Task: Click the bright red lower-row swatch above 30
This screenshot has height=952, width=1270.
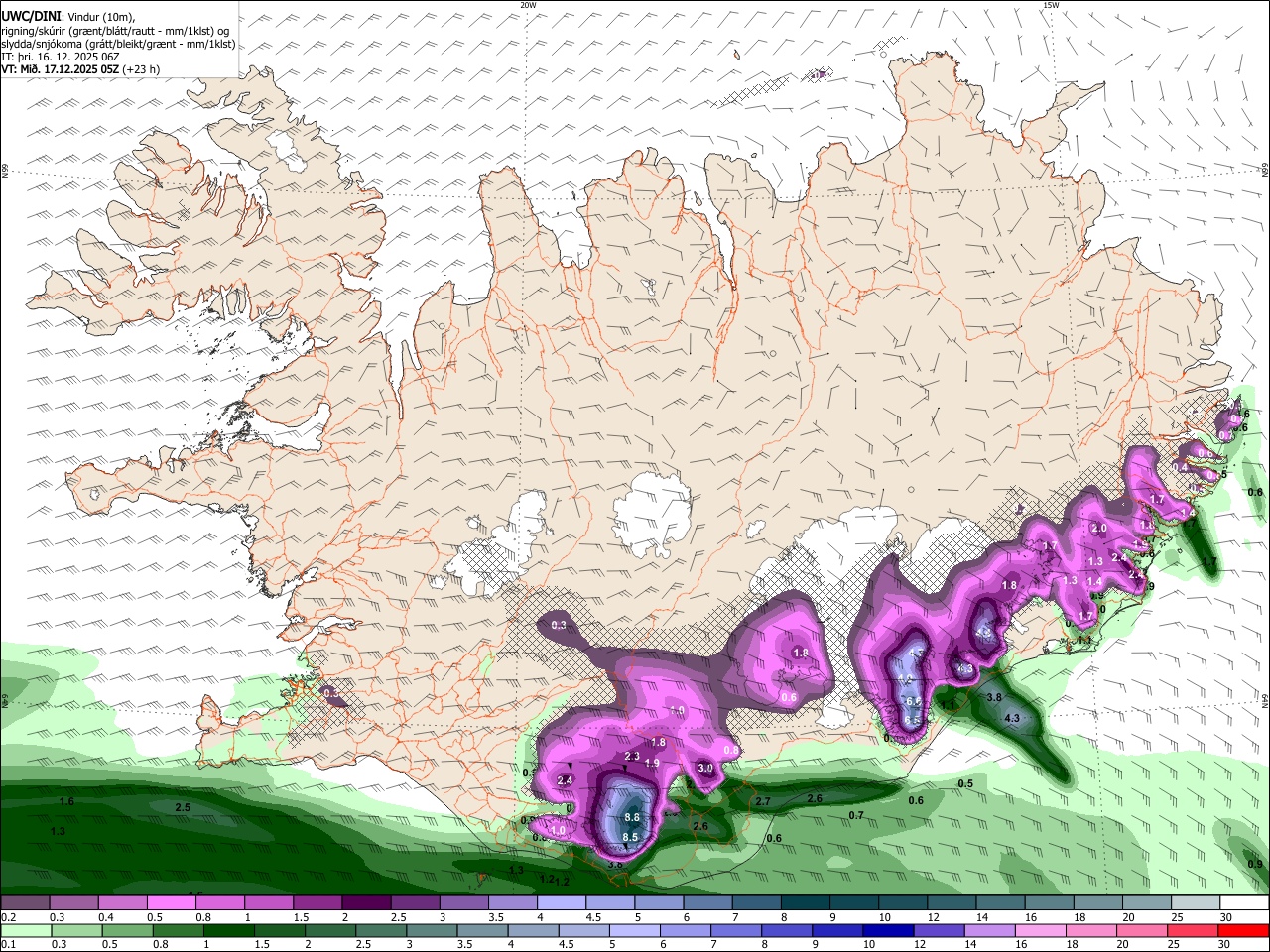Action: point(1243,930)
